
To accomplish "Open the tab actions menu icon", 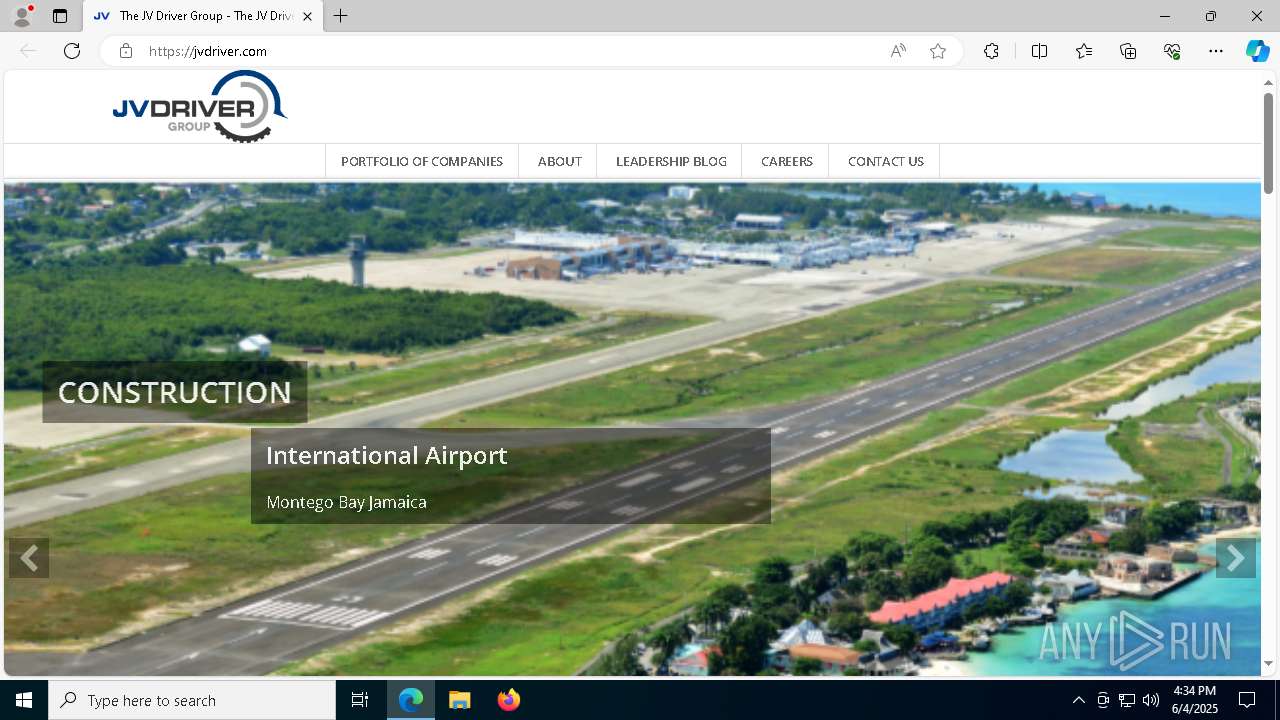I will pyautogui.click(x=60, y=16).
